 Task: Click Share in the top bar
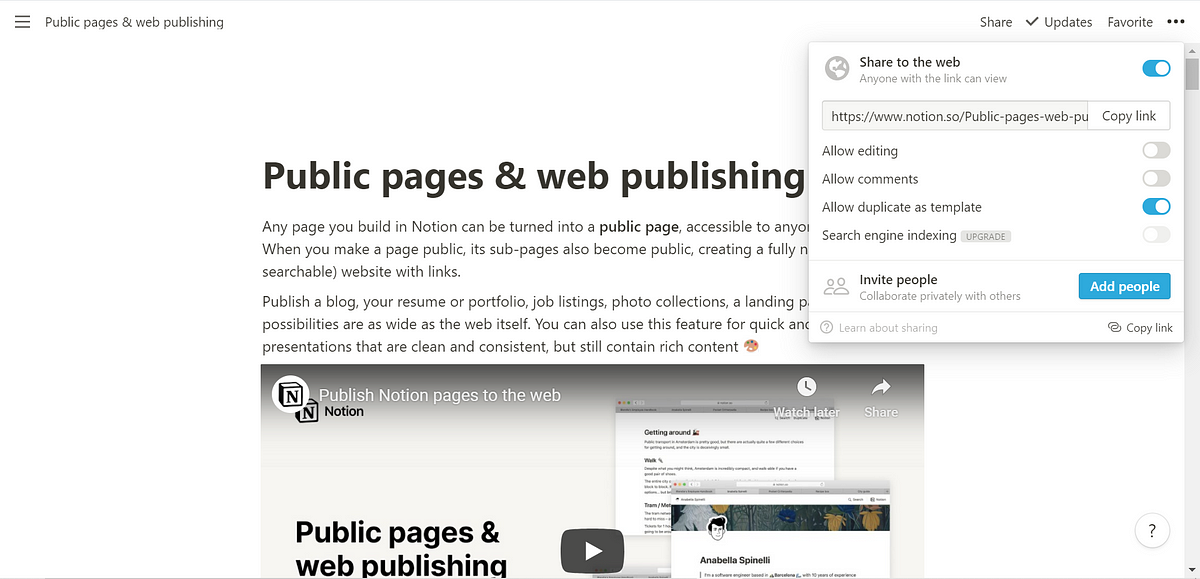click(x=996, y=22)
